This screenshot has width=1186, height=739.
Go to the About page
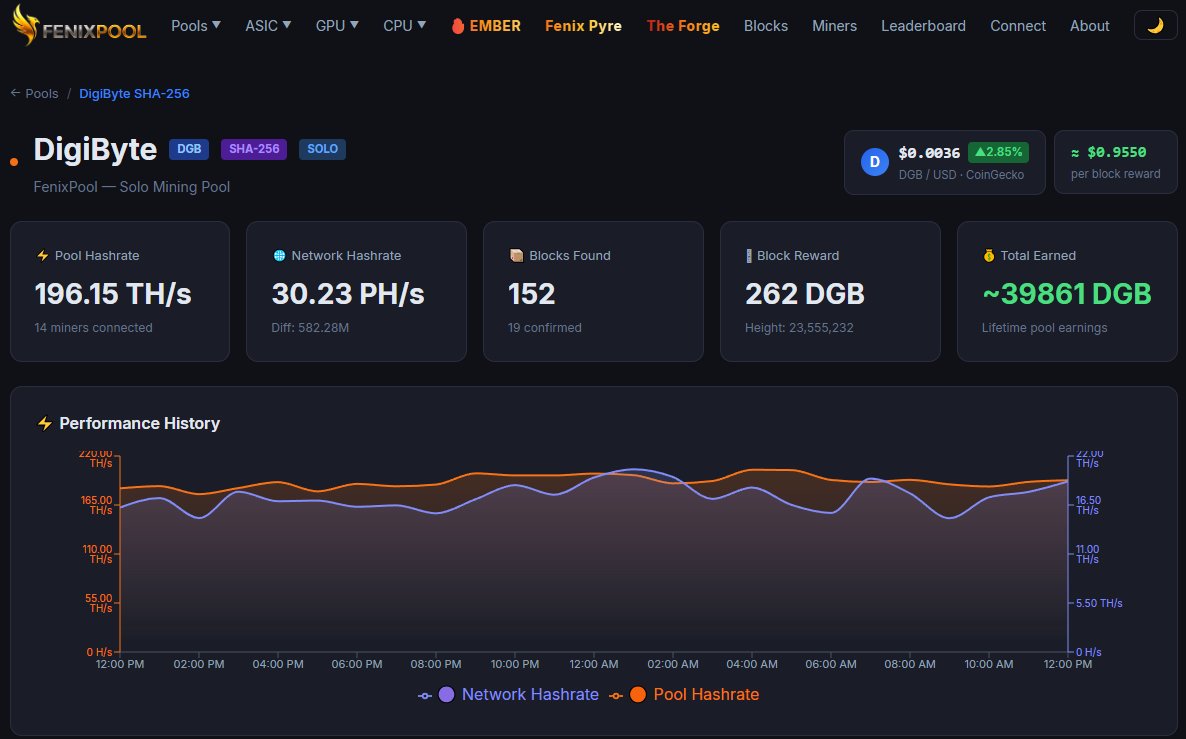pyautogui.click(x=1089, y=26)
